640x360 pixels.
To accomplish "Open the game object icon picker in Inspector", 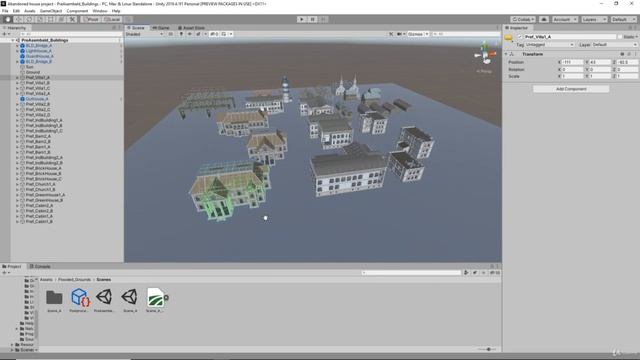I will click(x=509, y=38).
